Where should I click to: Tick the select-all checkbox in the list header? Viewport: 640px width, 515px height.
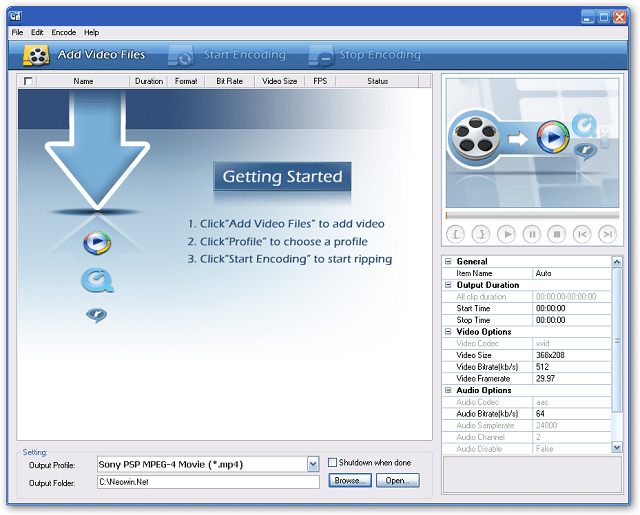(28, 81)
